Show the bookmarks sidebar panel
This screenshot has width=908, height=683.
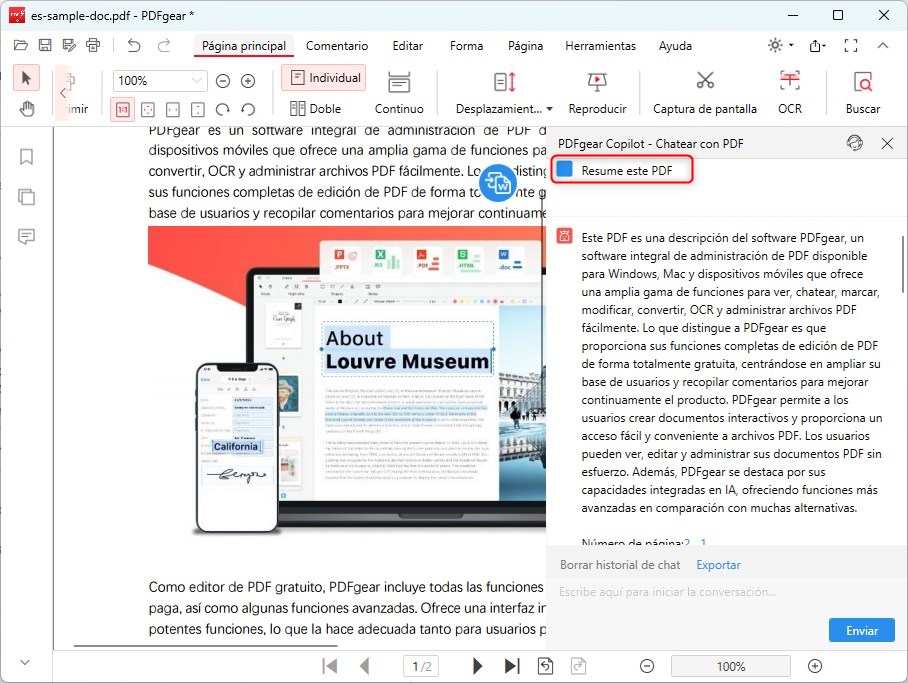27,156
